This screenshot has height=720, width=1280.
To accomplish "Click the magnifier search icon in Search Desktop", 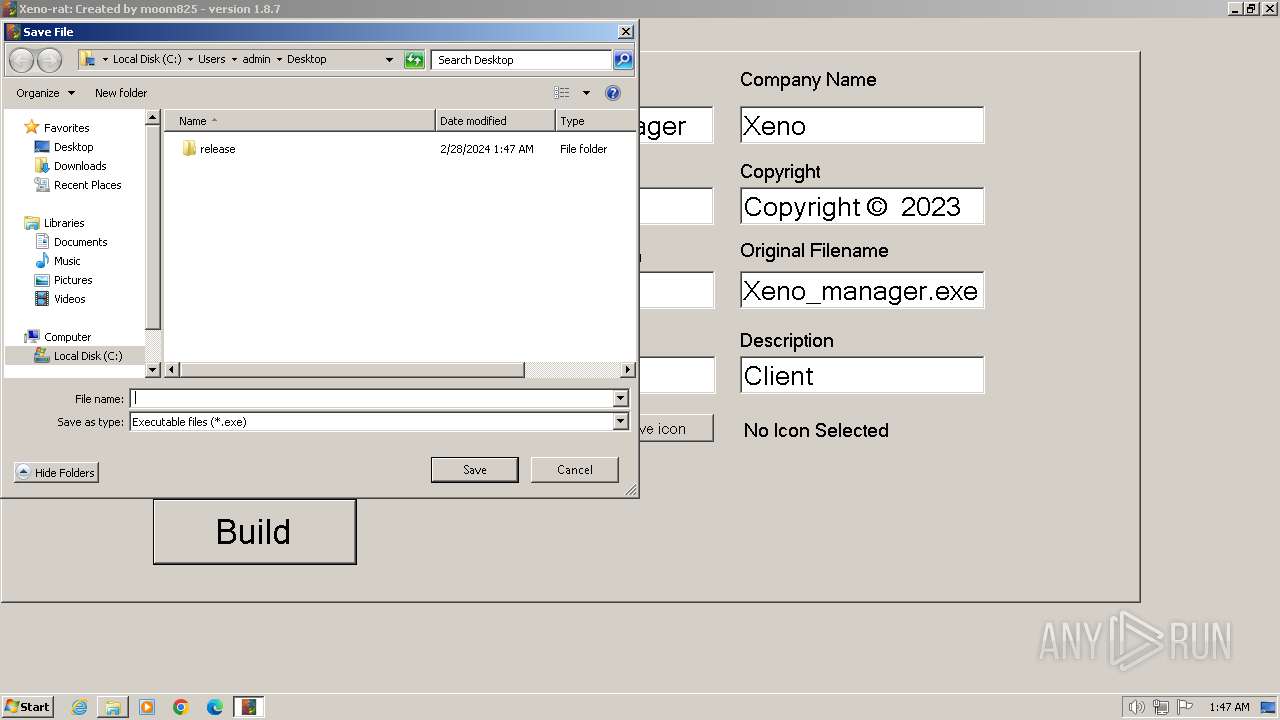I will coord(622,60).
